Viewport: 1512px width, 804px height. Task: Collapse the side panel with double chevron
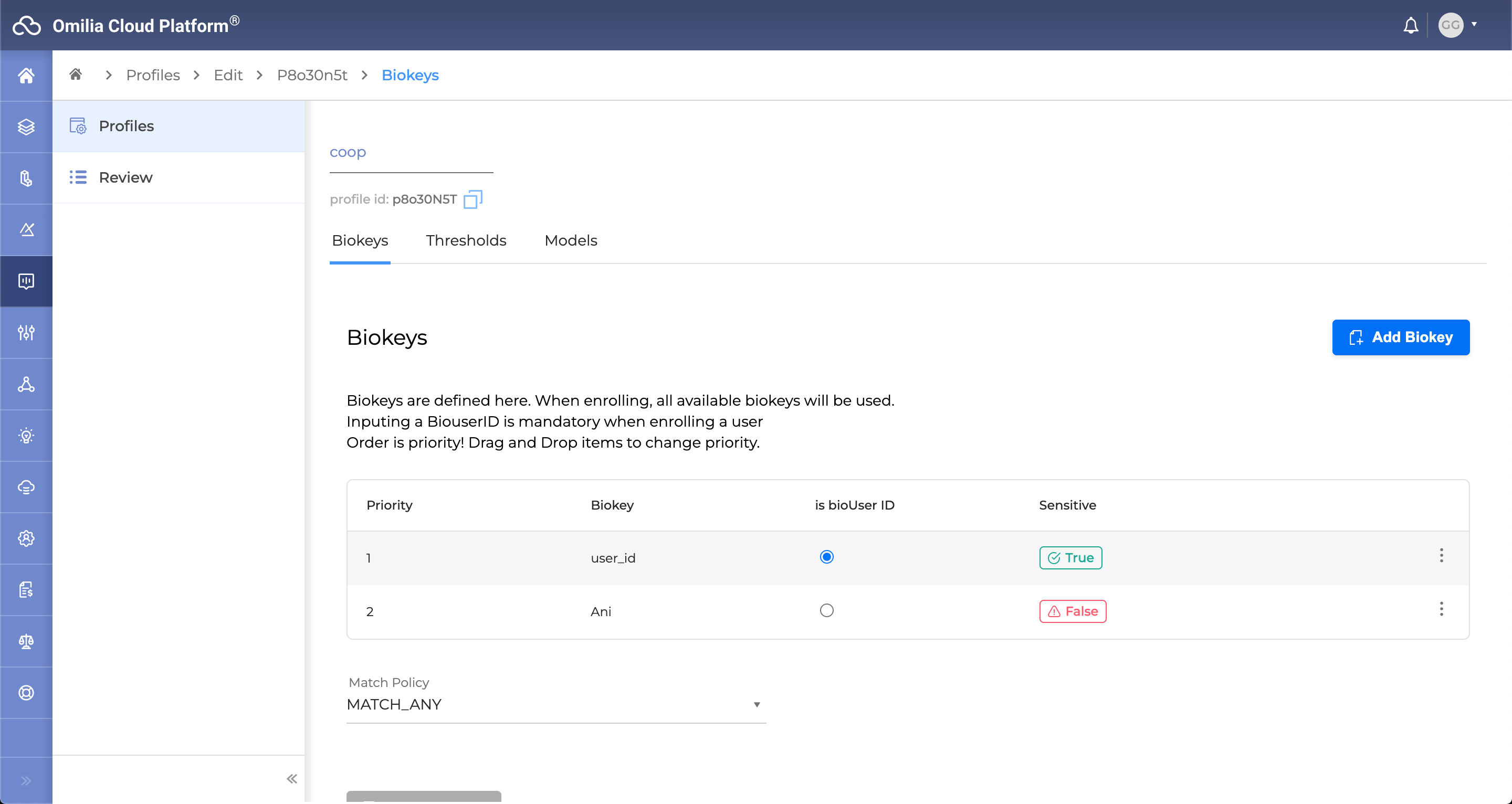(x=292, y=779)
